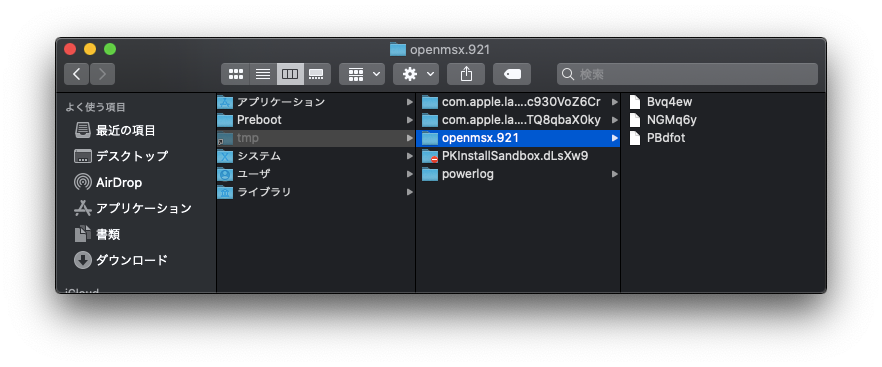Expand the システム row arrow
Viewport: 882px width, 367px height.
click(x=410, y=156)
